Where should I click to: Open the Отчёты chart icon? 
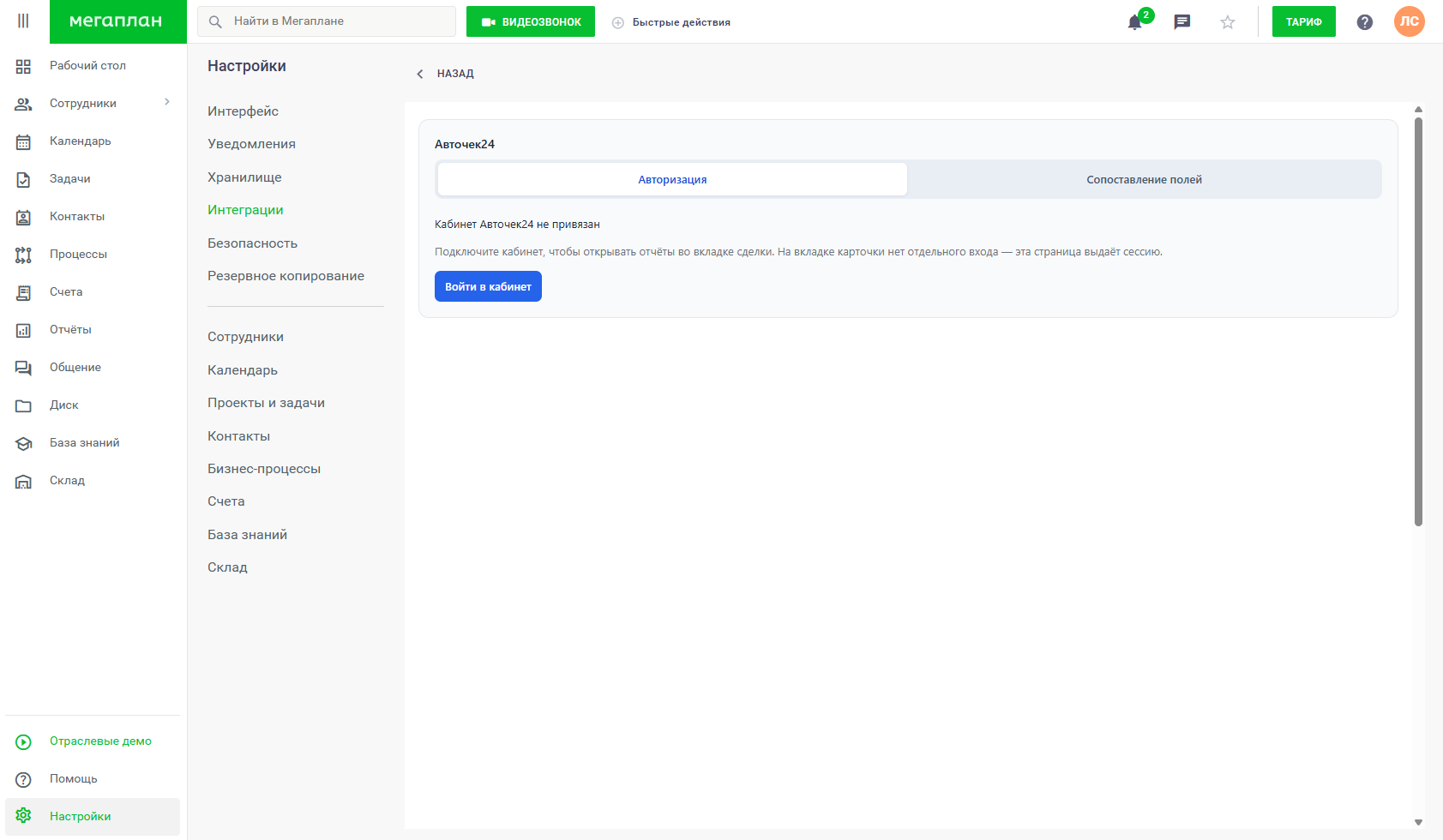point(23,330)
